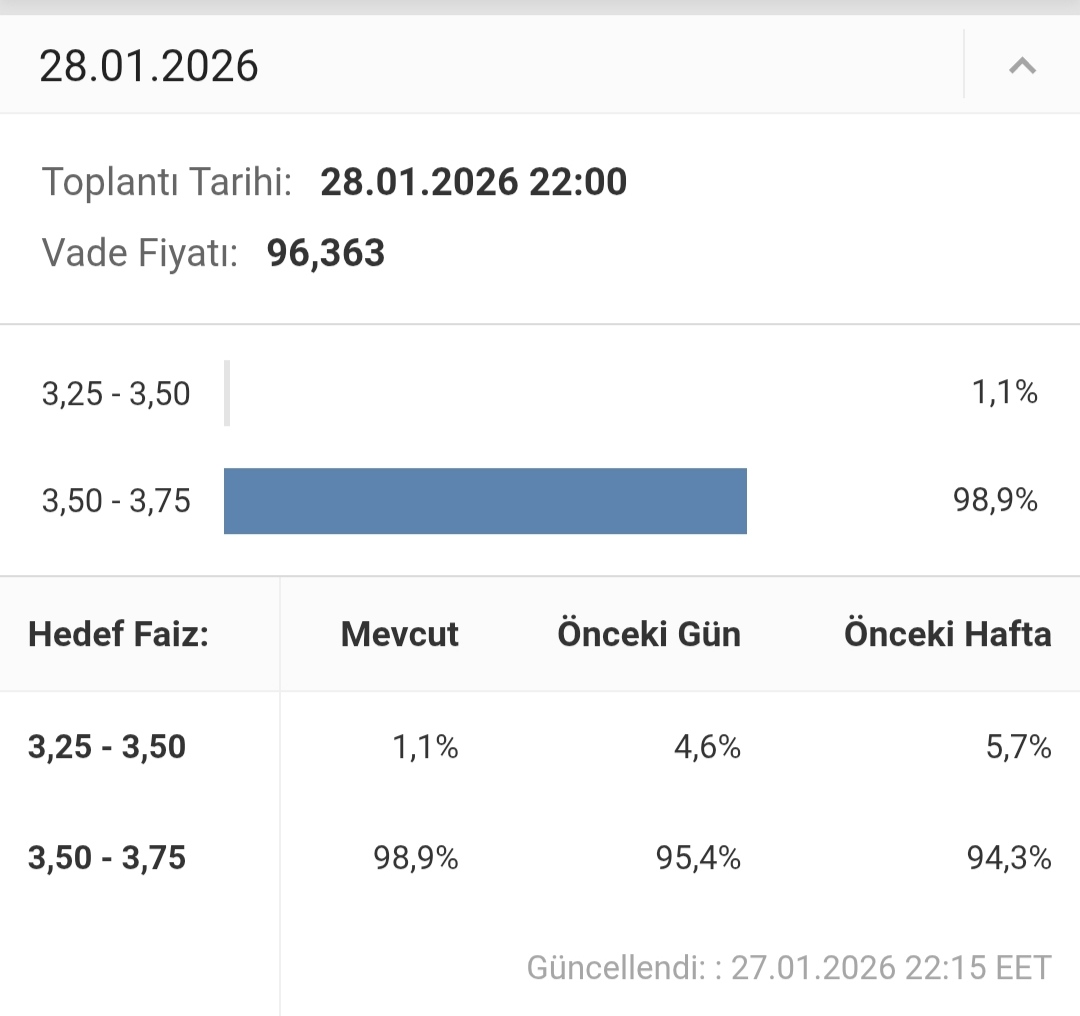Click the 3,50 - 3,75 bar chart label
Viewport: 1080px width, 1016px height.
pyautogui.click(x=116, y=500)
